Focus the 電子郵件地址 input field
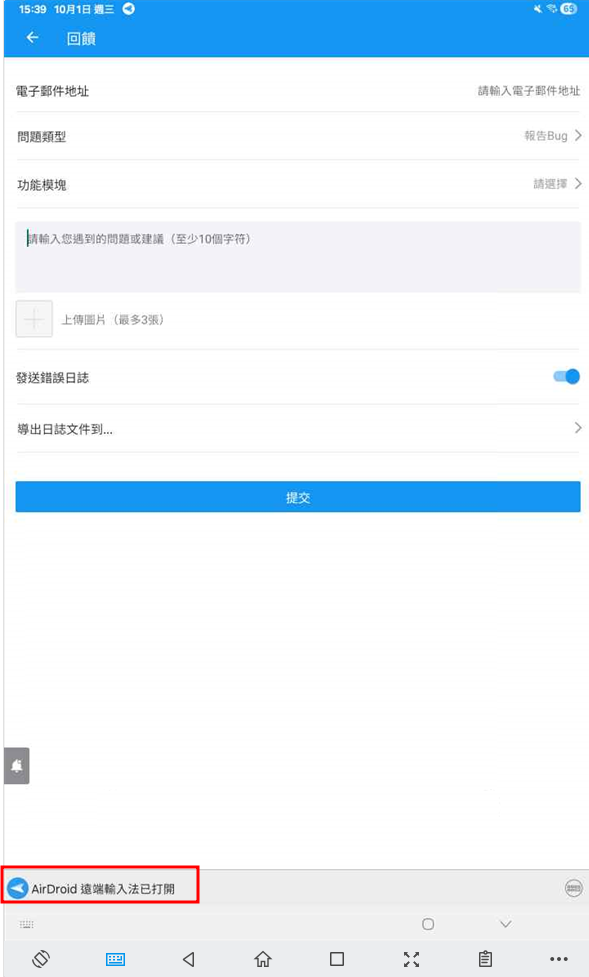589x977 pixels. 298,91
